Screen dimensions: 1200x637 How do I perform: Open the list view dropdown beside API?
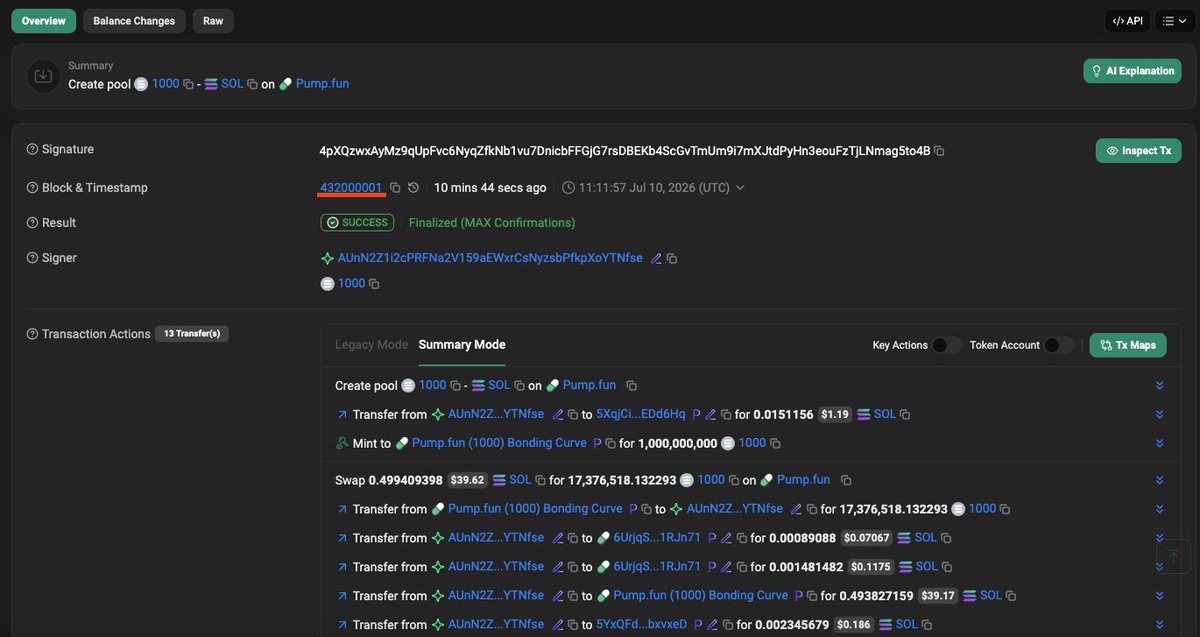[x=1175, y=20]
